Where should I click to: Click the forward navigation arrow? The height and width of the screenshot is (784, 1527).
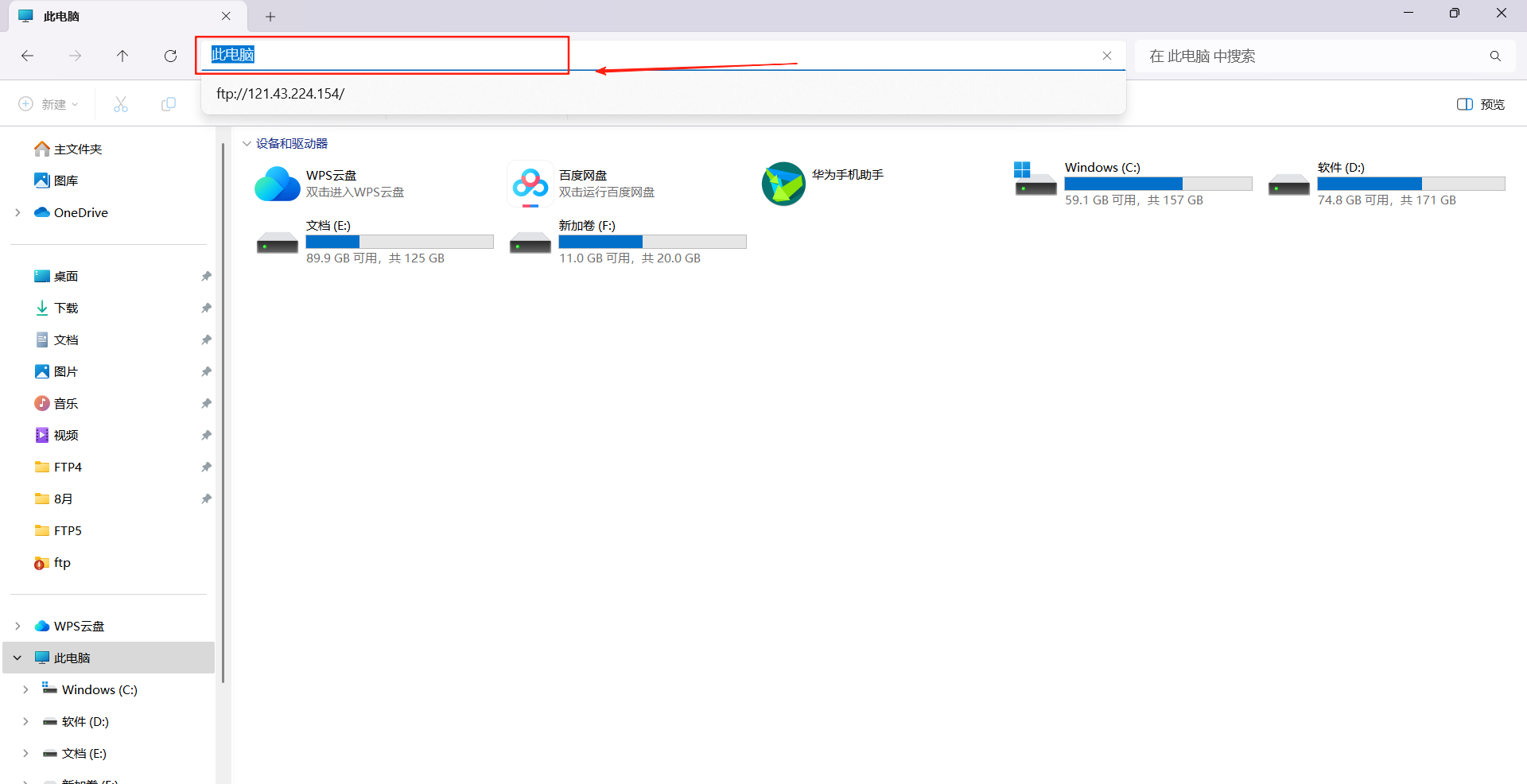[x=75, y=56]
